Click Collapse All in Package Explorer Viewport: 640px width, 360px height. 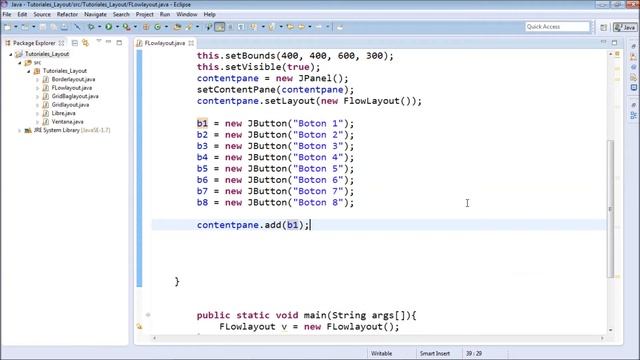coord(75,42)
